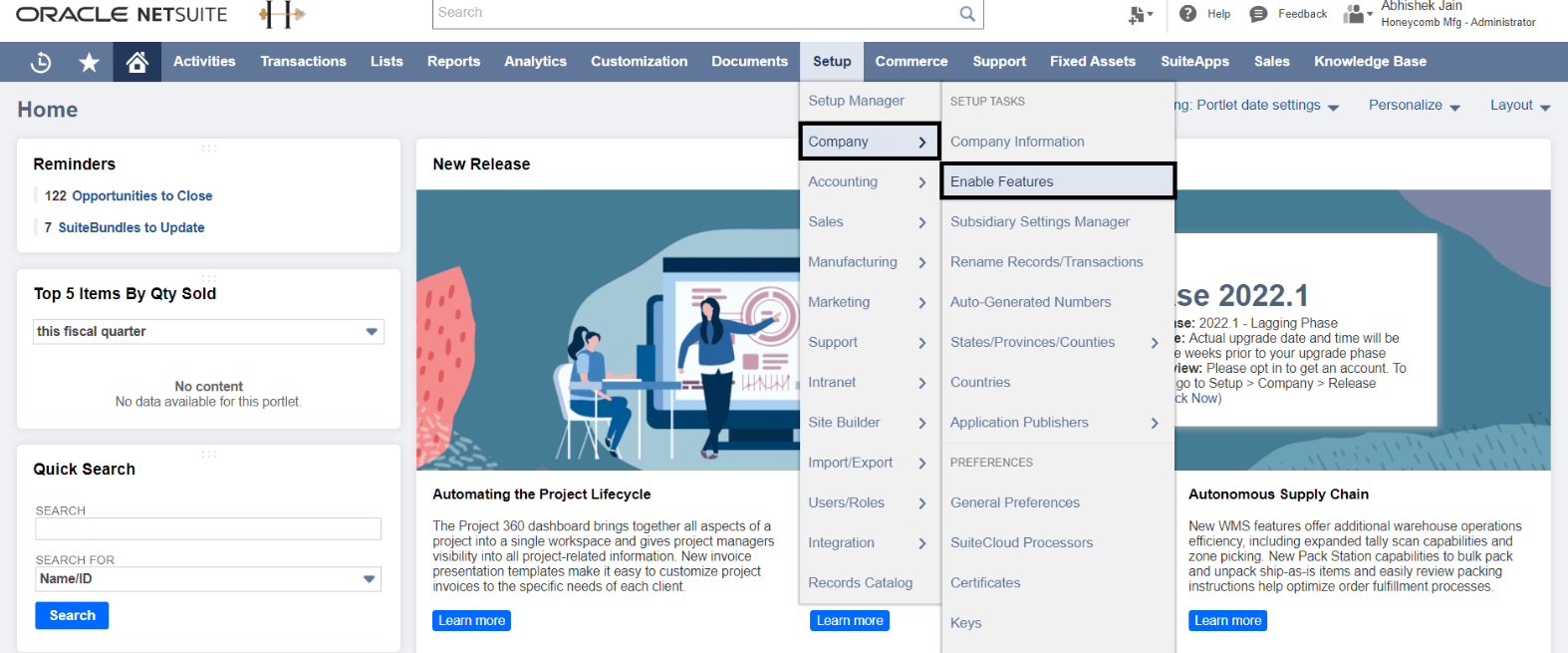The height and width of the screenshot is (653, 1568).
Task: Expand the Manufacturing submenu arrow
Action: pyautogui.click(x=922, y=262)
